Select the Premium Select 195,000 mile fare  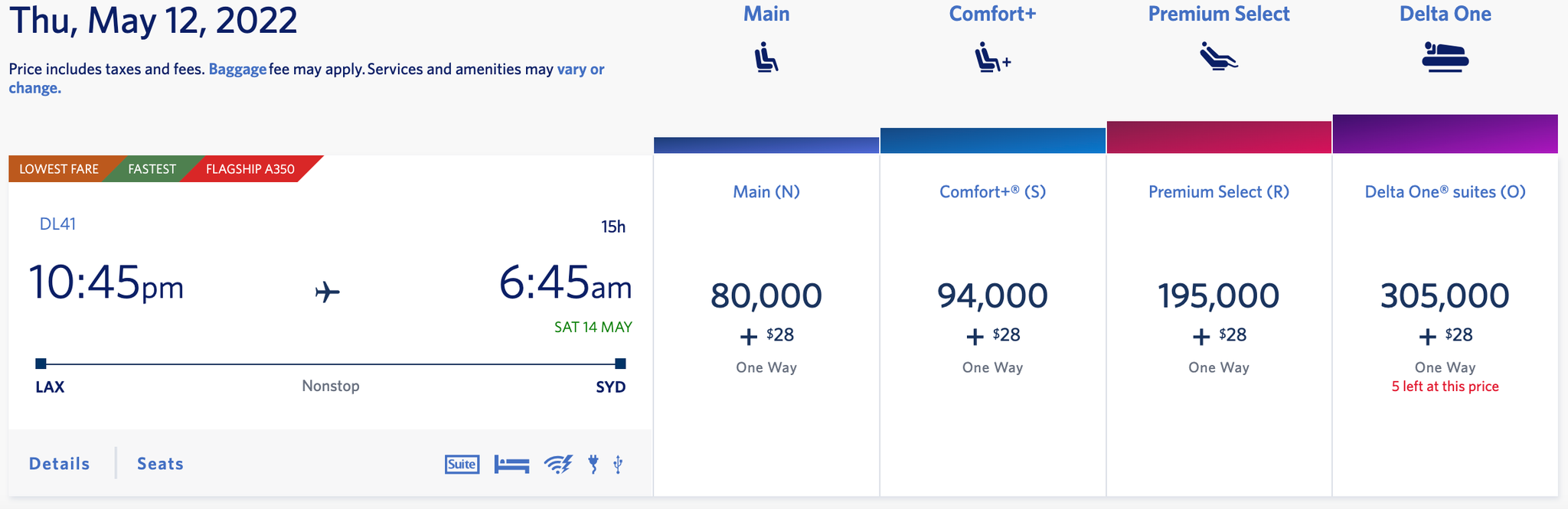tap(1217, 295)
